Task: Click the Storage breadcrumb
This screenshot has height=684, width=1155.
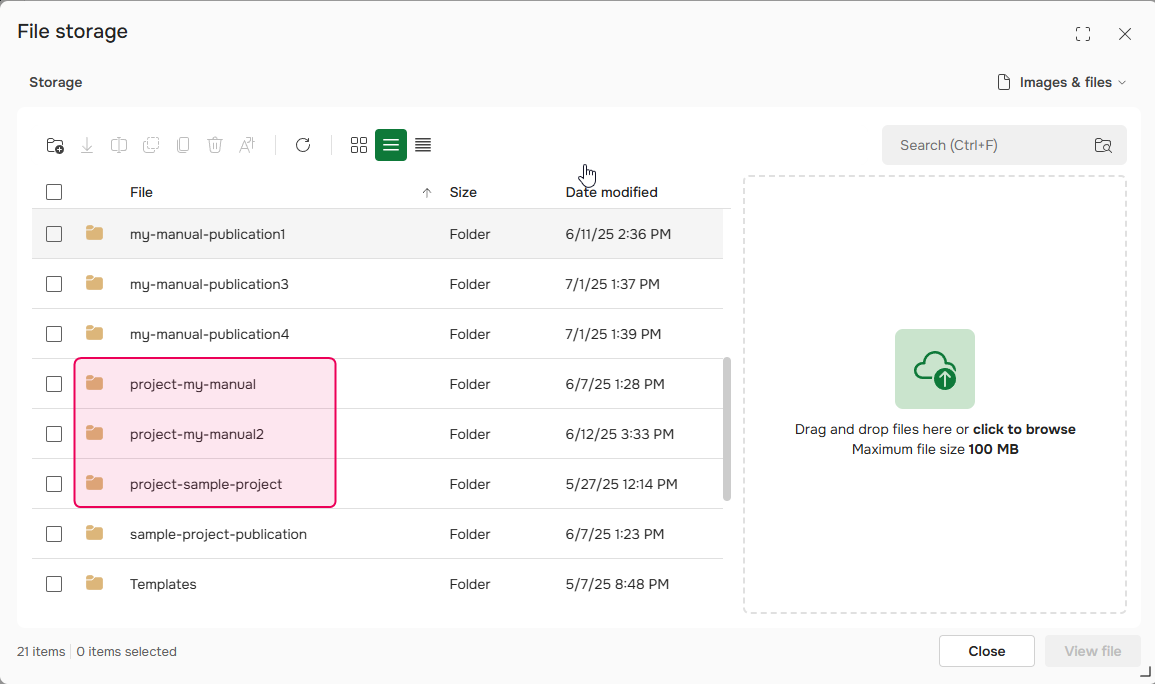Action: [55, 82]
